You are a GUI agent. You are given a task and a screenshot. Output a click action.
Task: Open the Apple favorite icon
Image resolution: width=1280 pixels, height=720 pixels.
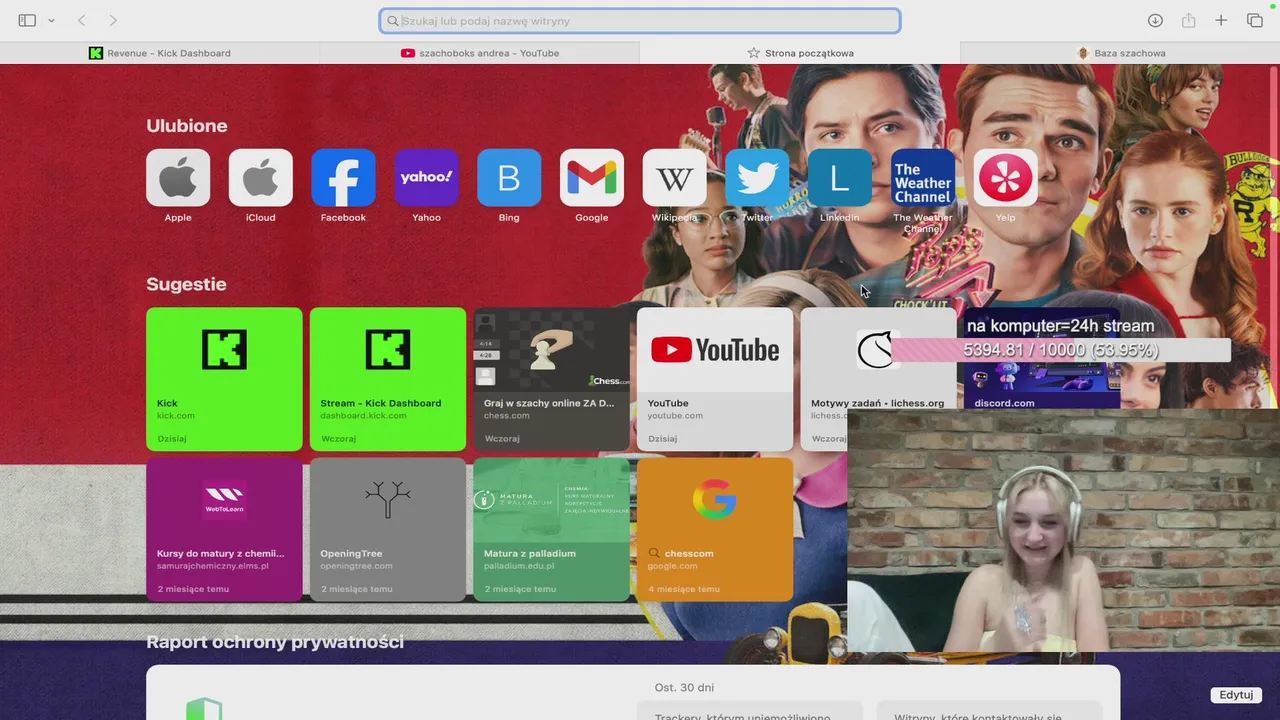pyautogui.click(x=178, y=178)
